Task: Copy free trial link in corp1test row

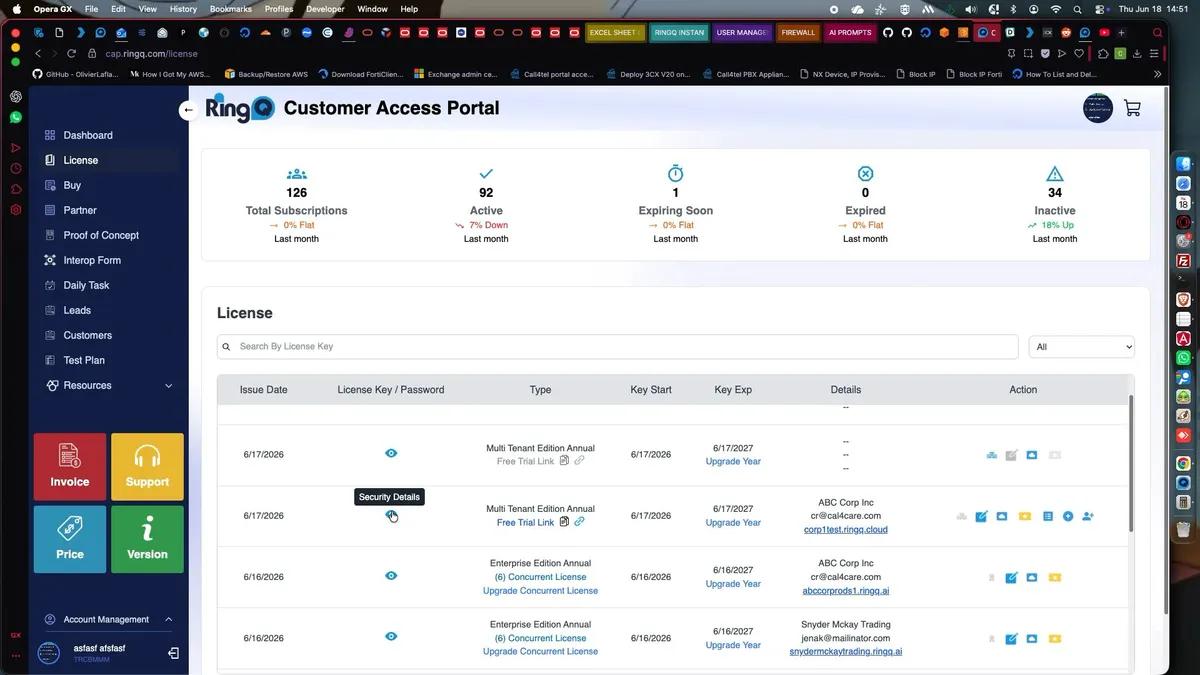Action: (x=565, y=521)
